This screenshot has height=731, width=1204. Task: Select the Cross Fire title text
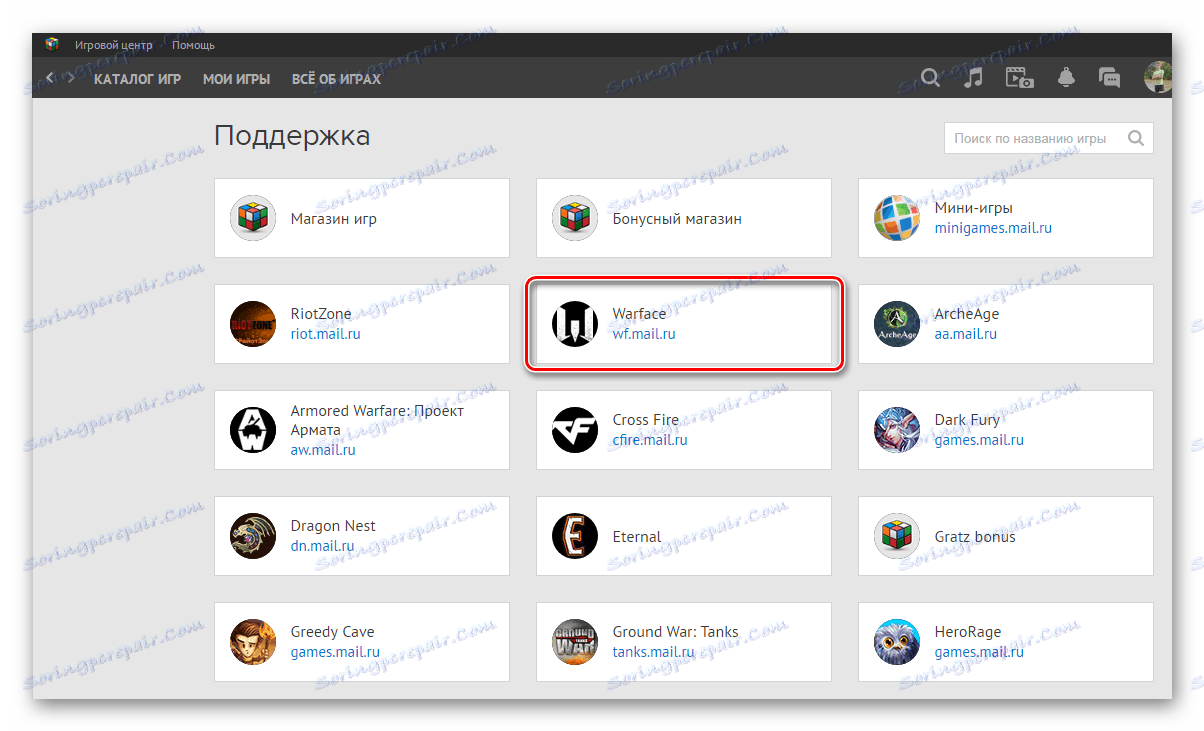[x=646, y=420]
